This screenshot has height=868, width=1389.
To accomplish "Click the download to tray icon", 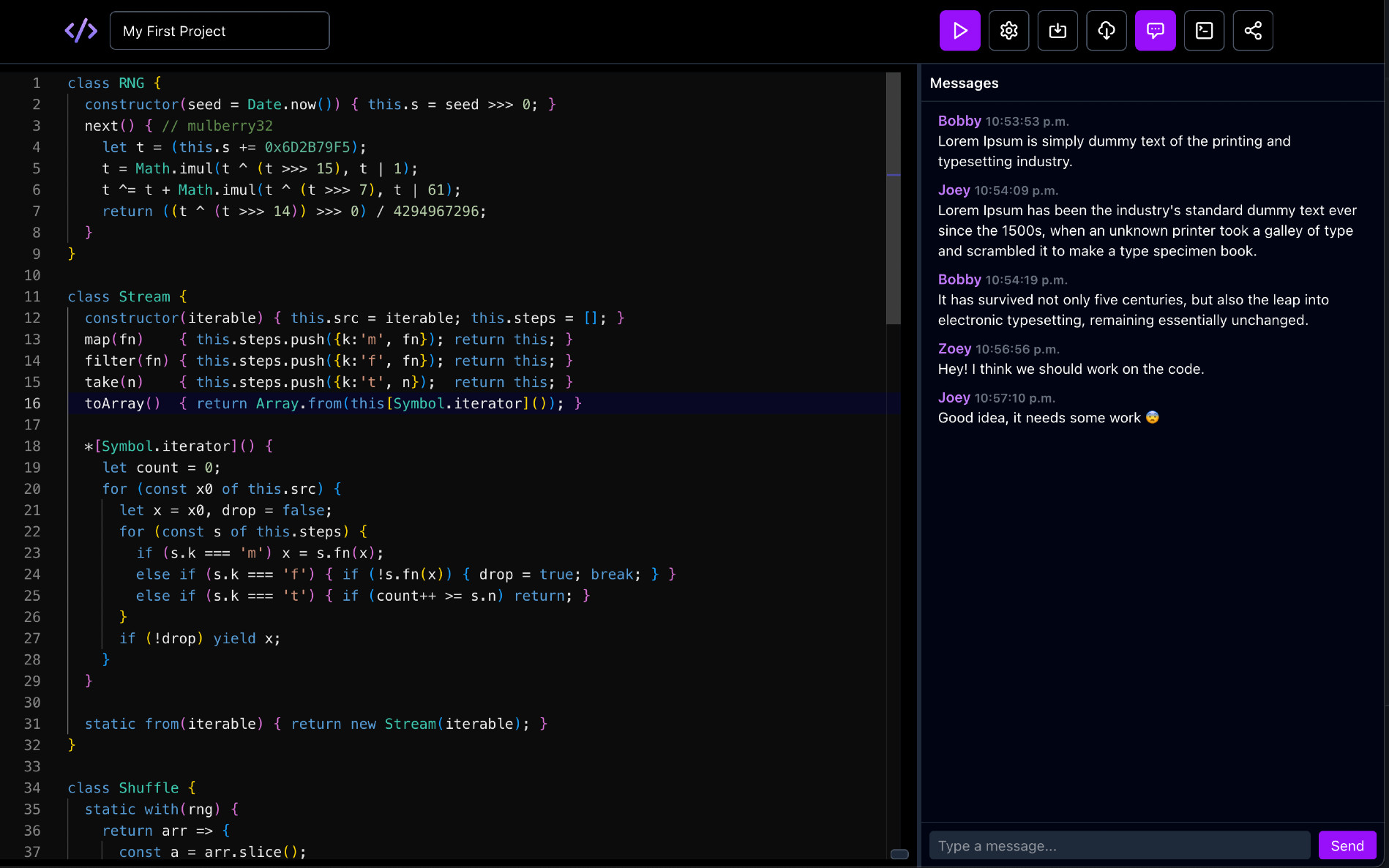I will (1057, 31).
